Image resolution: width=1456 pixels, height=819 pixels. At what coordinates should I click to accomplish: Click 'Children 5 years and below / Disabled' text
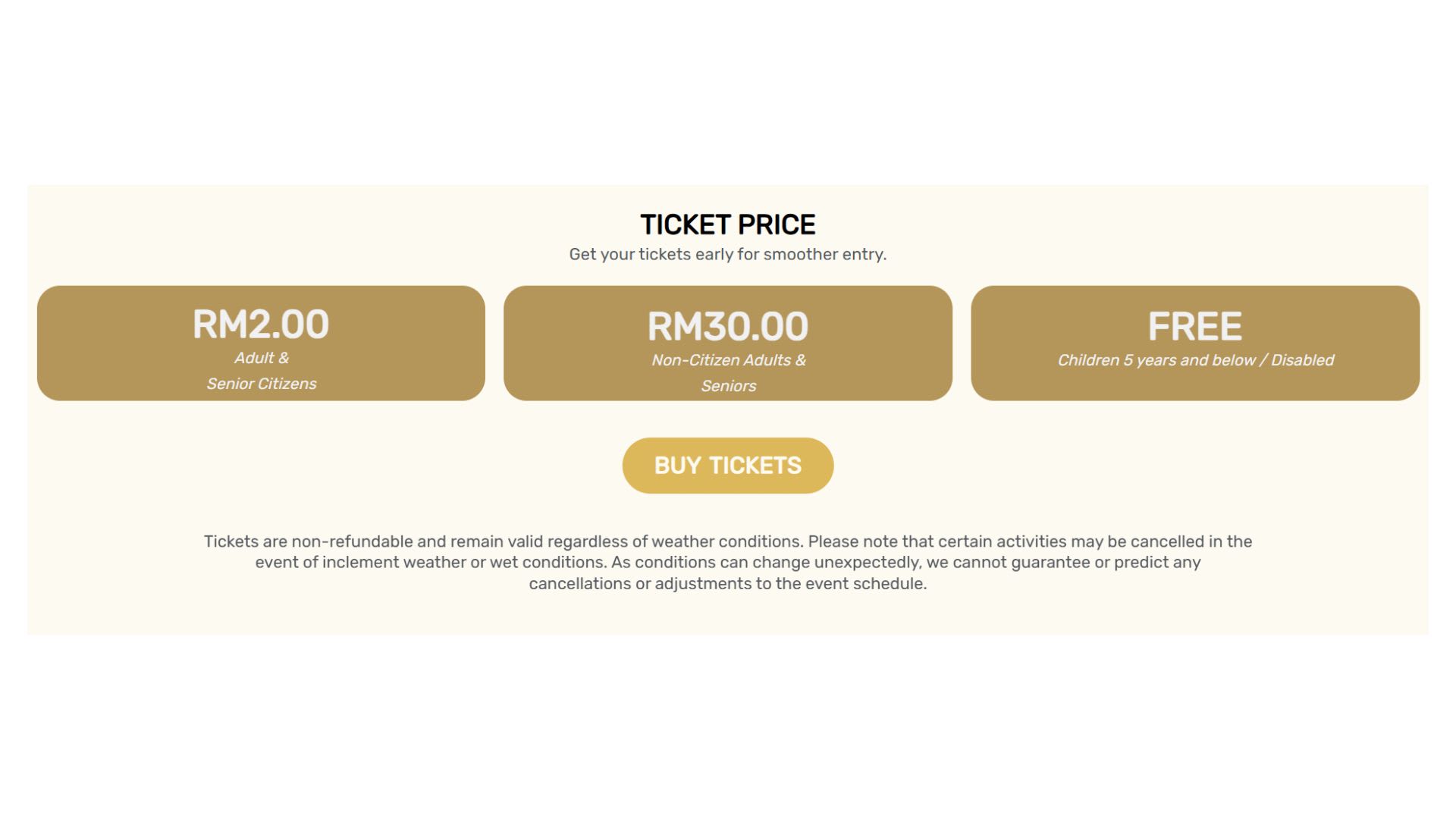pos(1195,360)
